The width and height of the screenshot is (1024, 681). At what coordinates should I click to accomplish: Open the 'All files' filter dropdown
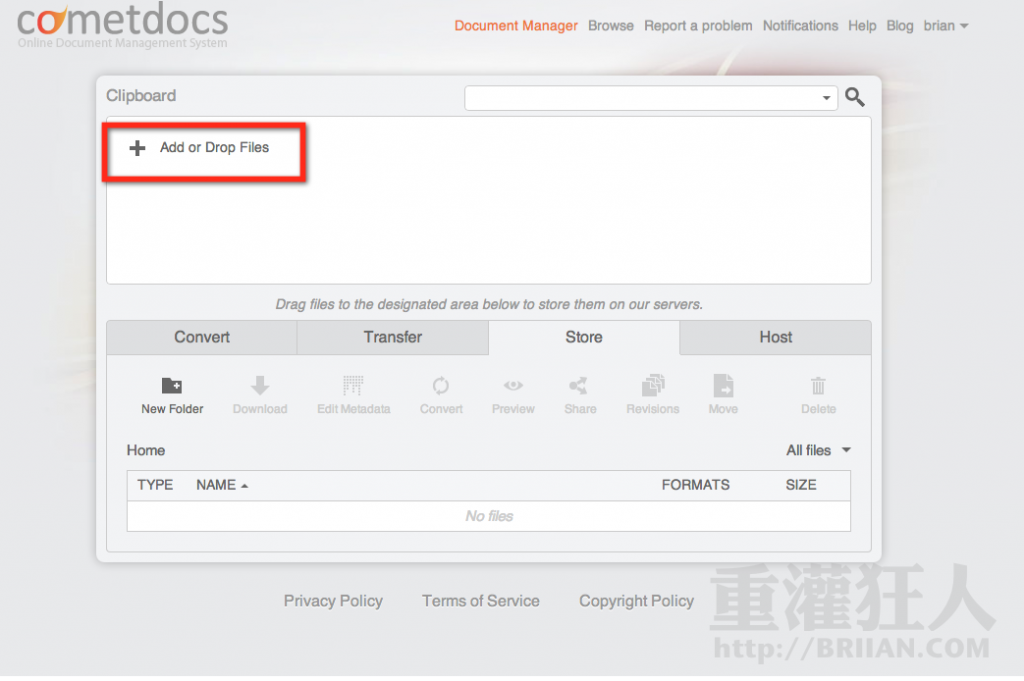(818, 450)
